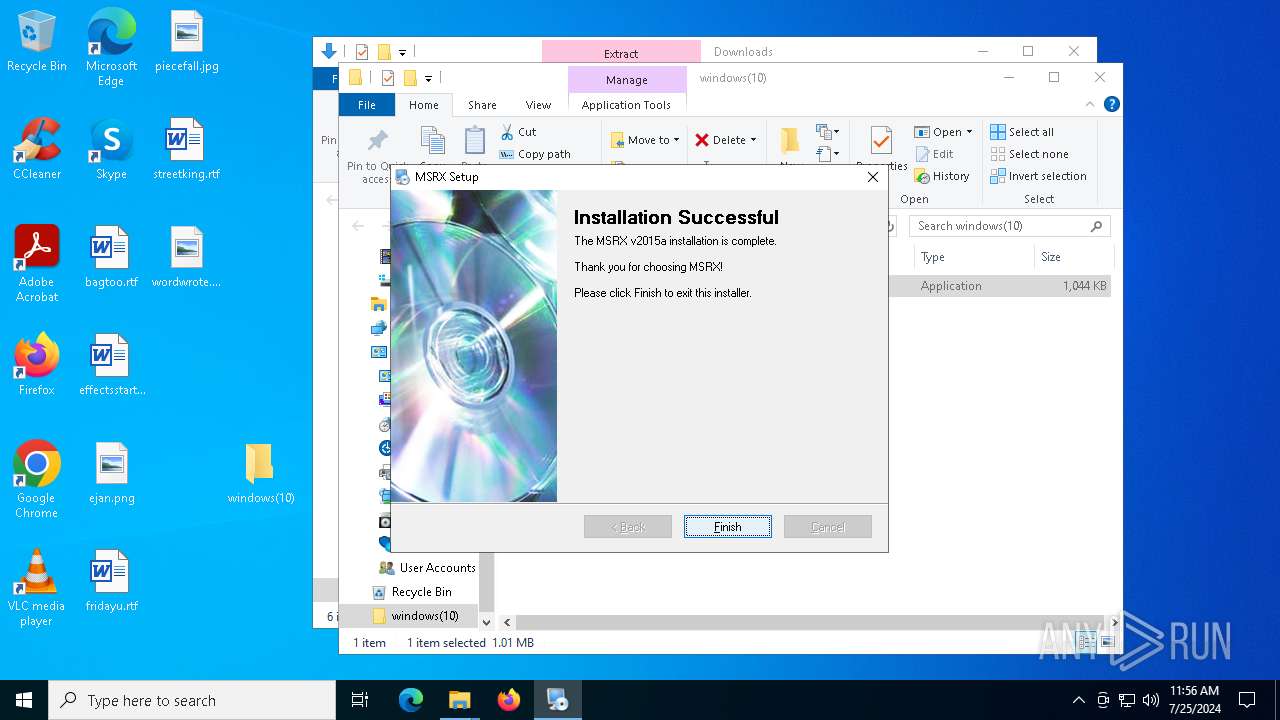The height and width of the screenshot is (720, 1280).
Task: Show hidden system tray icons
Action: [x=1078, y=700]
